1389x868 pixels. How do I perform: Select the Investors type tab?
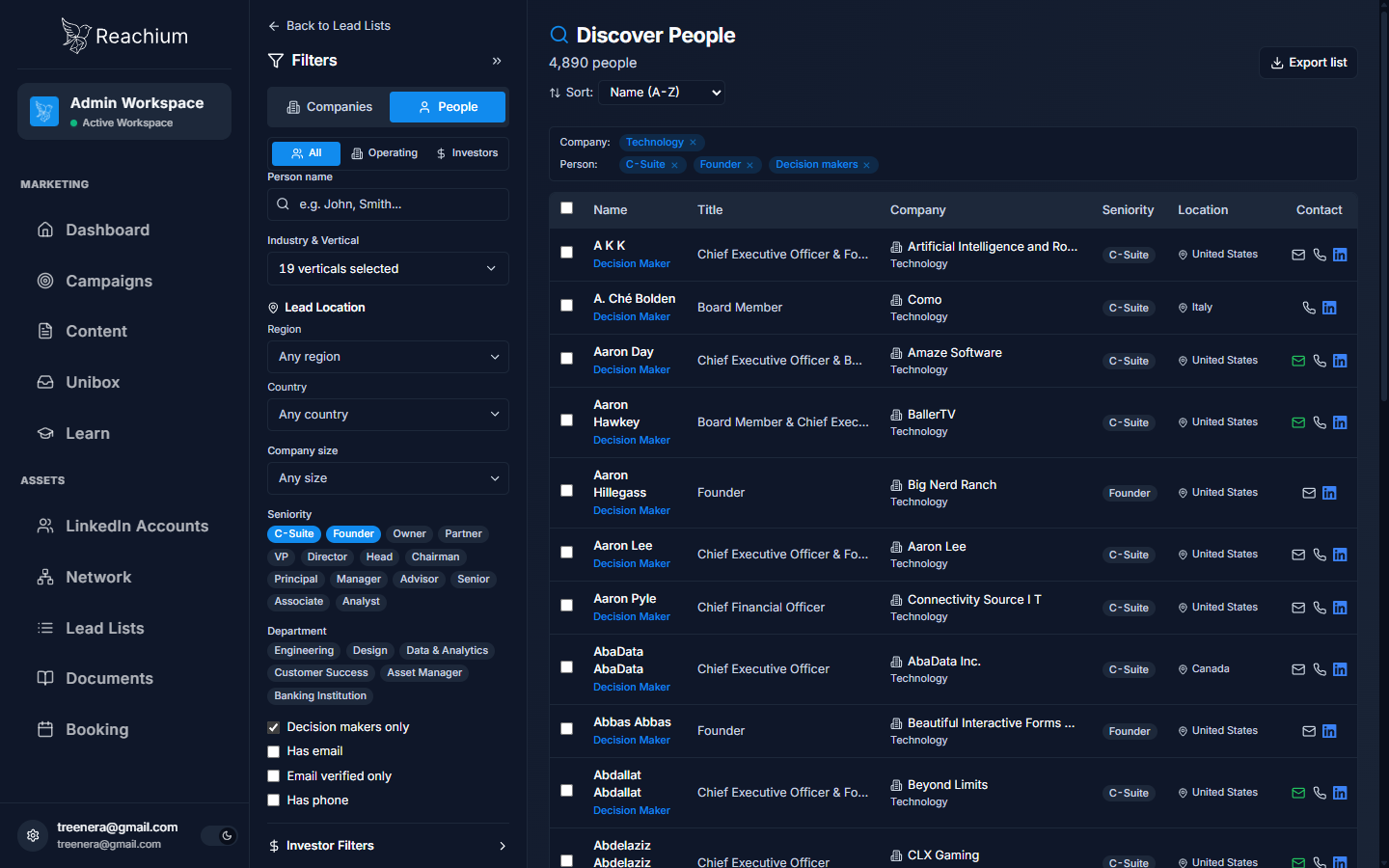point(467,153)
